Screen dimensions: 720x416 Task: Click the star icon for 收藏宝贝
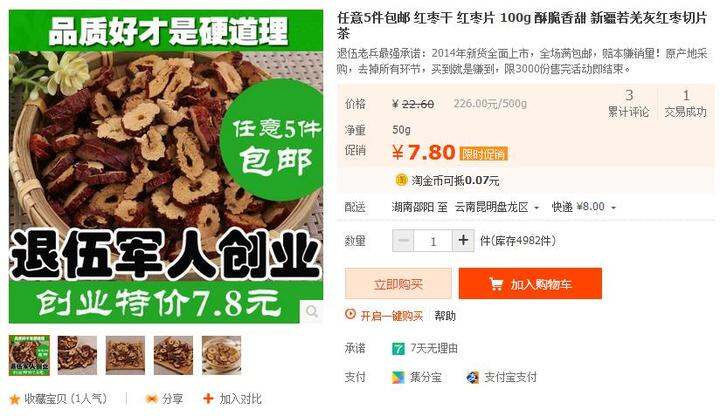(x=15, y=399)
